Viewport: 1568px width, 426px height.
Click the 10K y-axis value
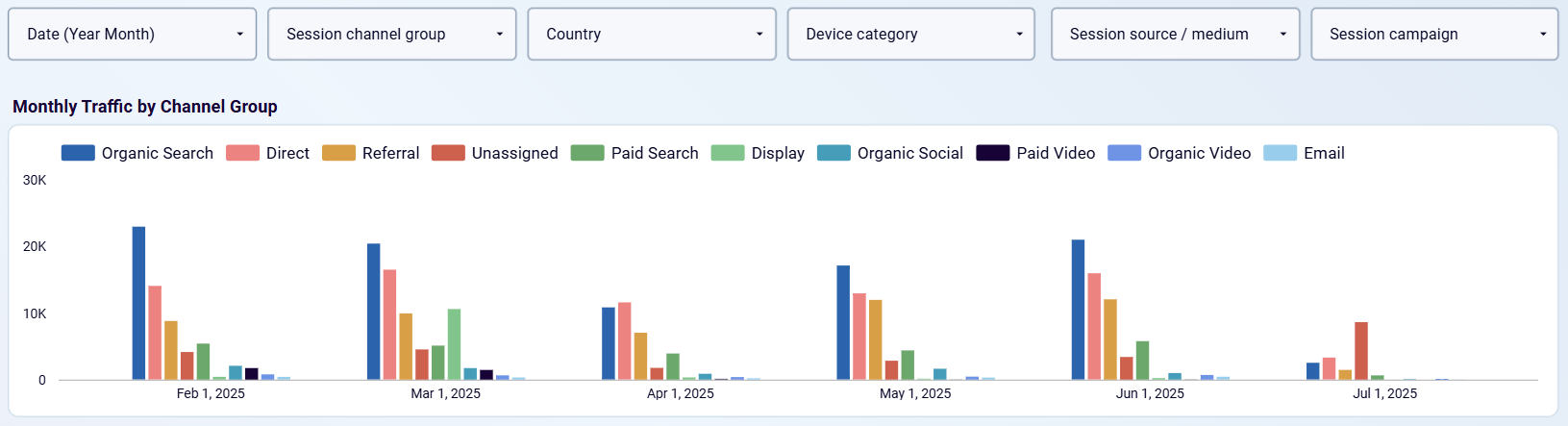(x=35, y=313)
